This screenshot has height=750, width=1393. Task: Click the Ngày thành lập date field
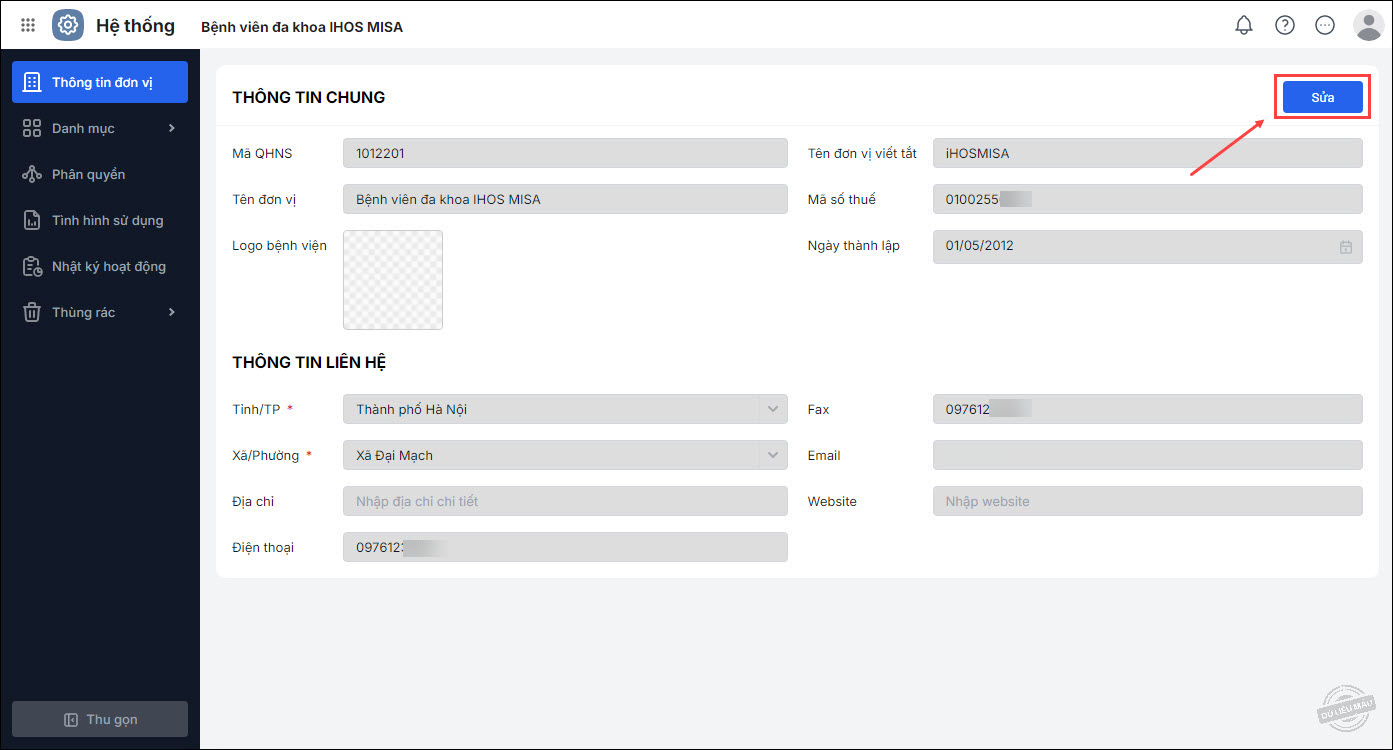pos(1148,246)
